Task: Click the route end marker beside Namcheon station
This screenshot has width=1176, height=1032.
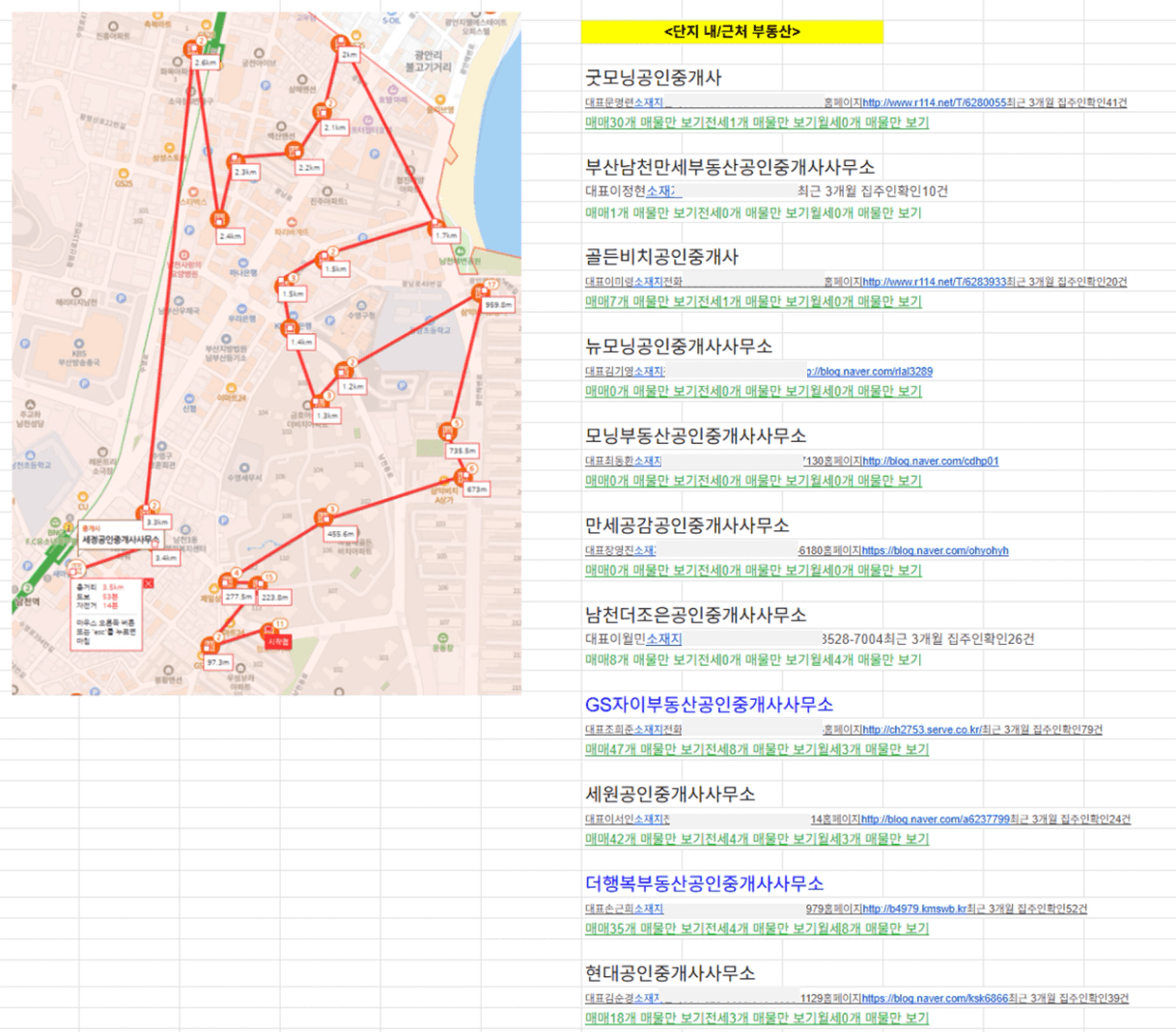Action: 76,570
